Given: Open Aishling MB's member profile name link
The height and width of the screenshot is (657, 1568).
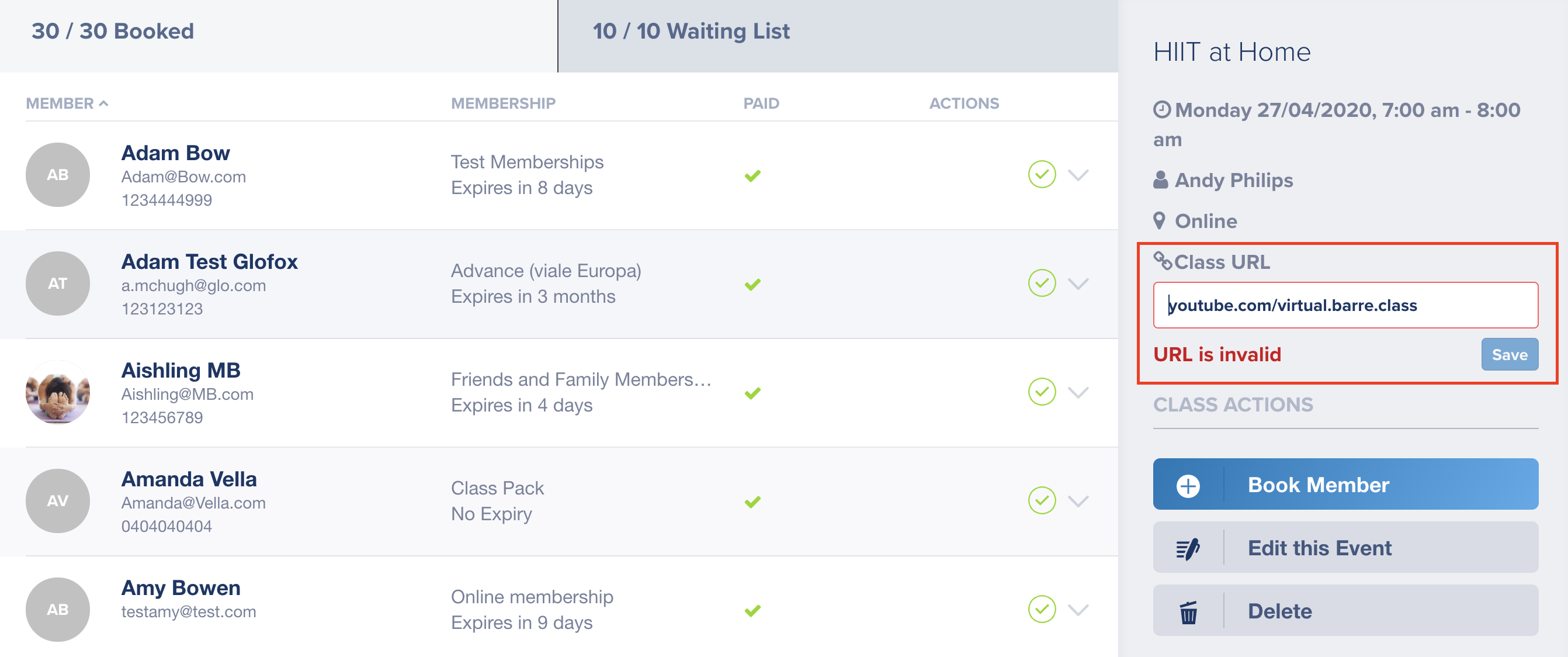Looking at the screenshot, I should point(181,370).
